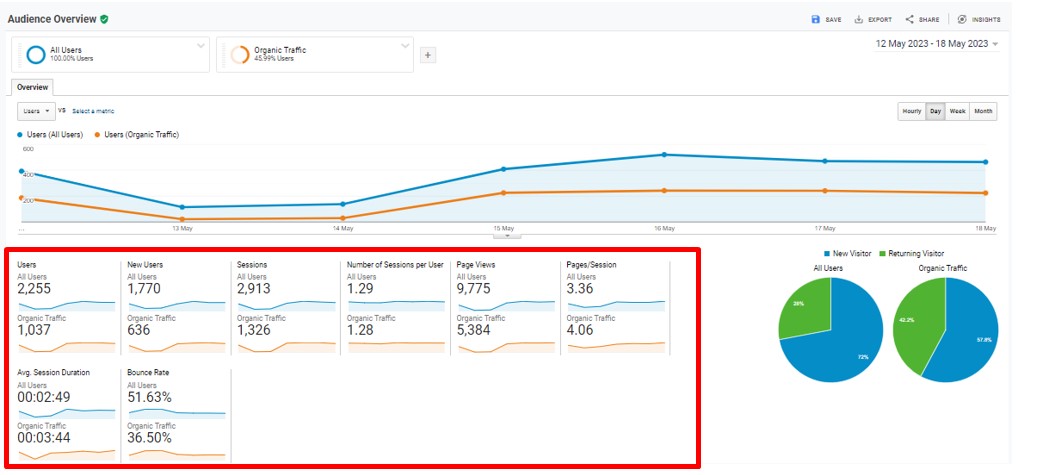
Task: Click the 13 May data point on blue line
Action: [183, 207]
